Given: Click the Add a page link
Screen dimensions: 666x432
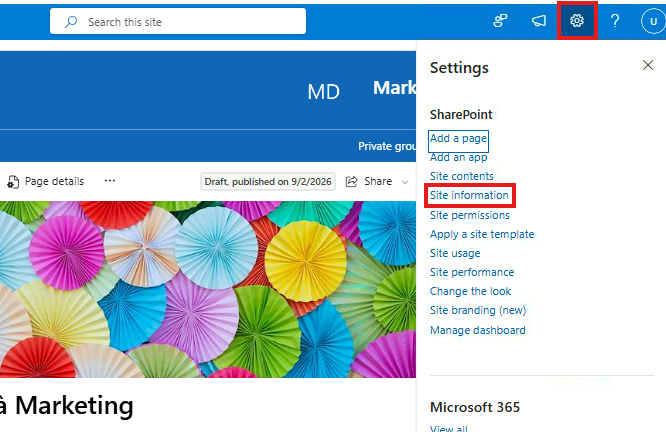Looking at the screenshot, I should tap(458, 138).
